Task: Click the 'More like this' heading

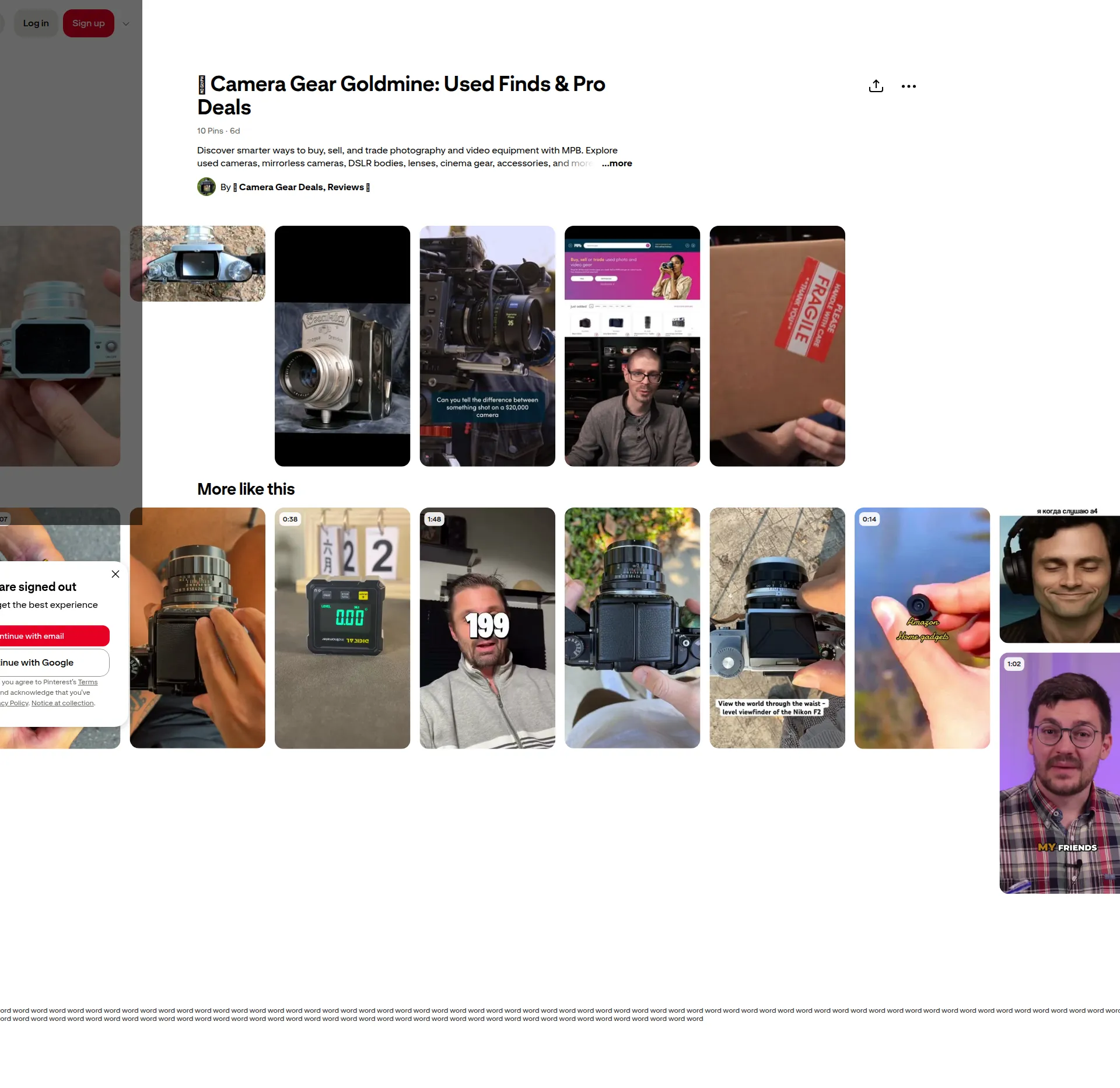Action: 246,489
